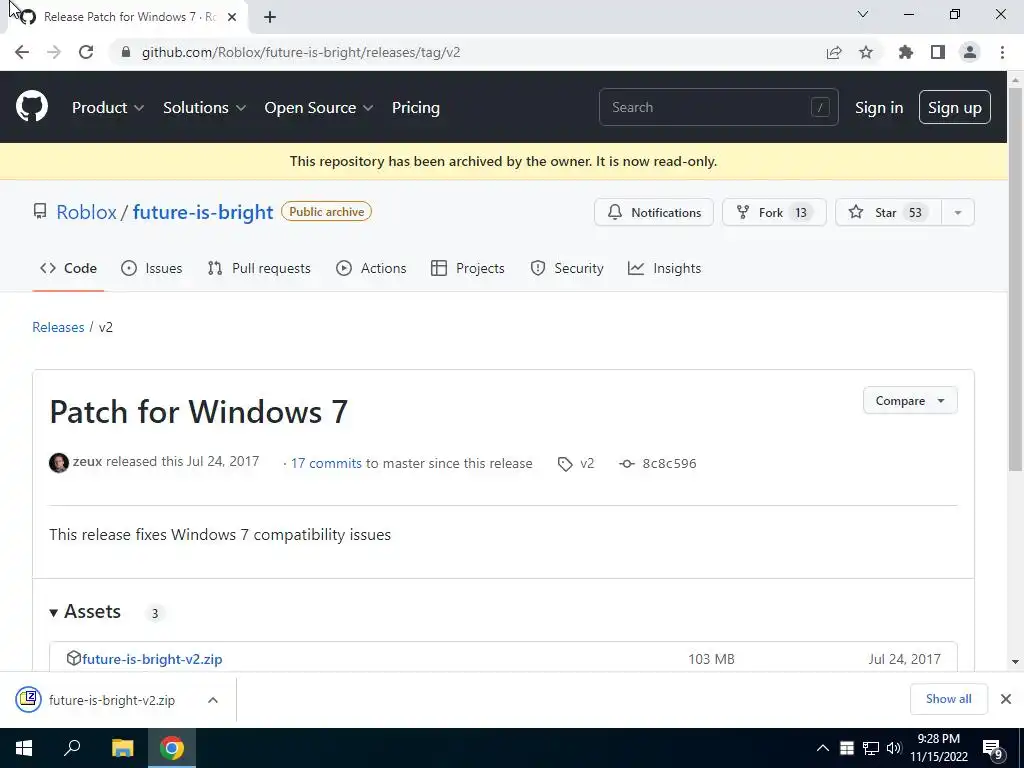Open the Compare dropdown
The image size is (1024, 768).
click(x=910, y=400)
